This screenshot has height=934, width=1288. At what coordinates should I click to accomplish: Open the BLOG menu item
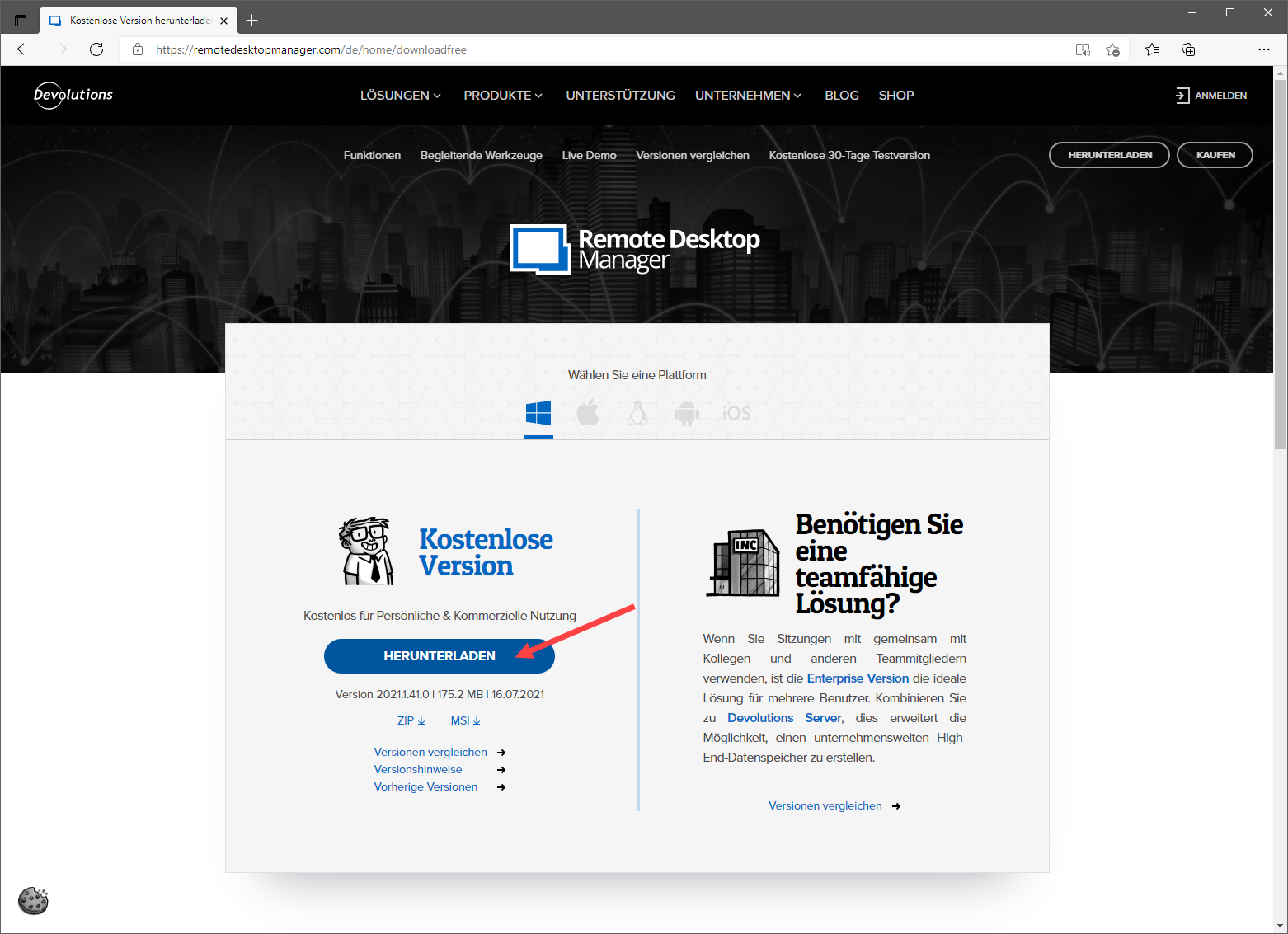[841, 96]
